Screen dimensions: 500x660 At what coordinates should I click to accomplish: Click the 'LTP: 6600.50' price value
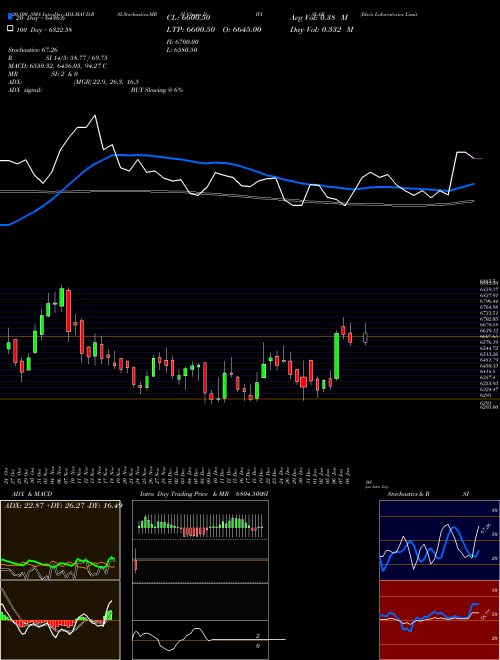pyautogui.click(x=191, y=30)
